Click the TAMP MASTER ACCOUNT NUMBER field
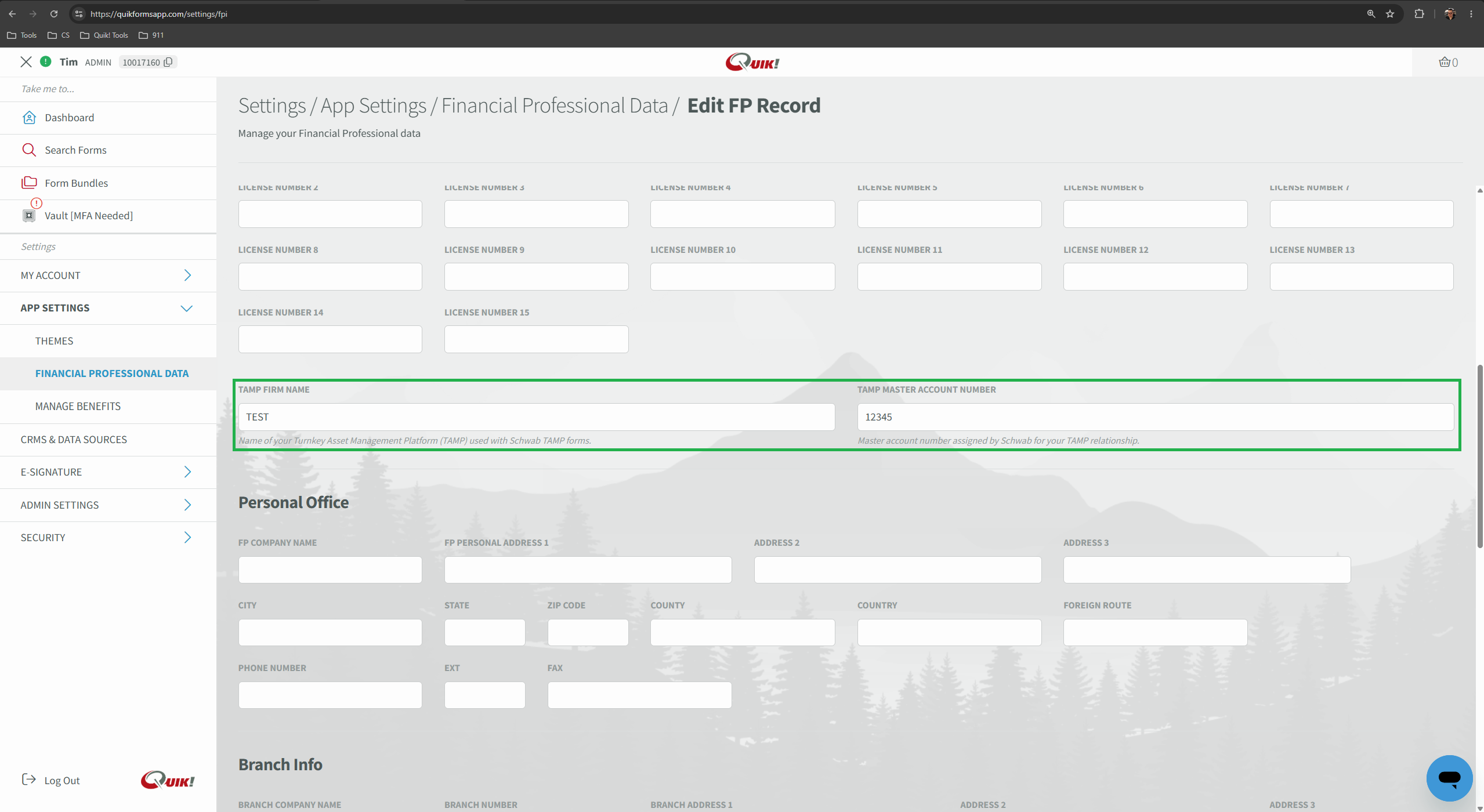 click(x=1156, y=417)
